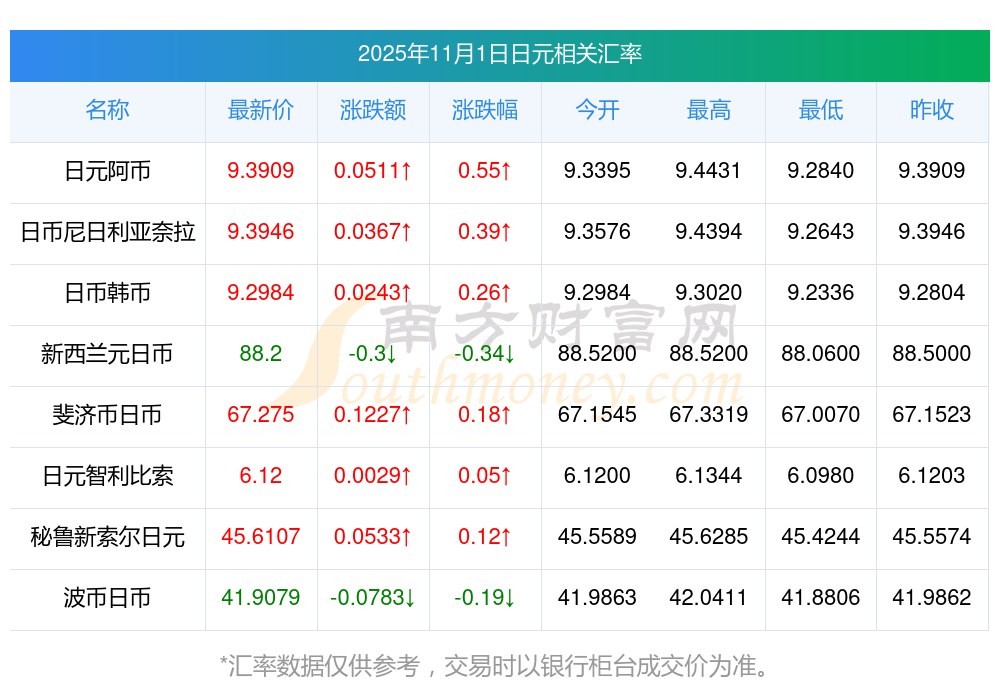Click the 今开 column header
This screenshot has height=697, width=1000.
pos(597,111)
